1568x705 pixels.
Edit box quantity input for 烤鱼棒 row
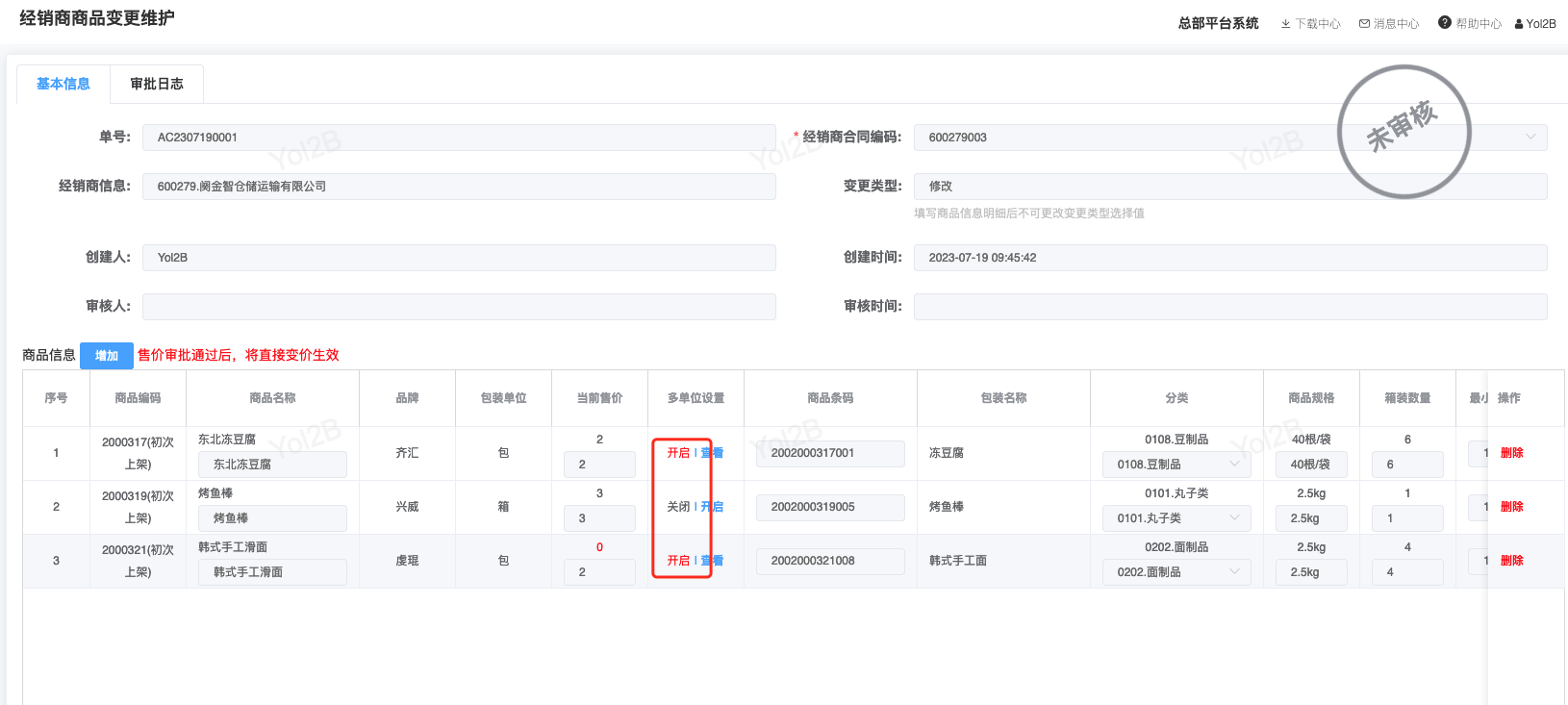pyautogui.click(x=1407, y=518)
